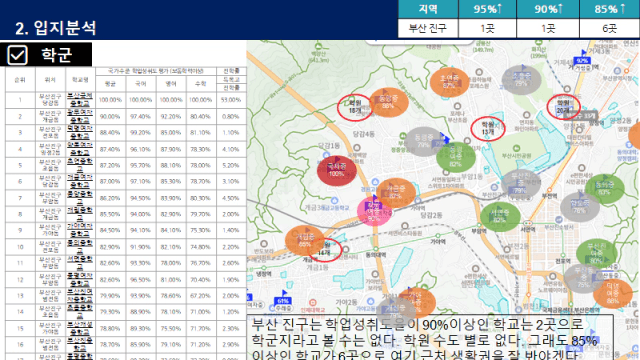Select the pink 92% school marker
Screen dimensions: 640x360
pyautogui.click(x=374, y=211)
